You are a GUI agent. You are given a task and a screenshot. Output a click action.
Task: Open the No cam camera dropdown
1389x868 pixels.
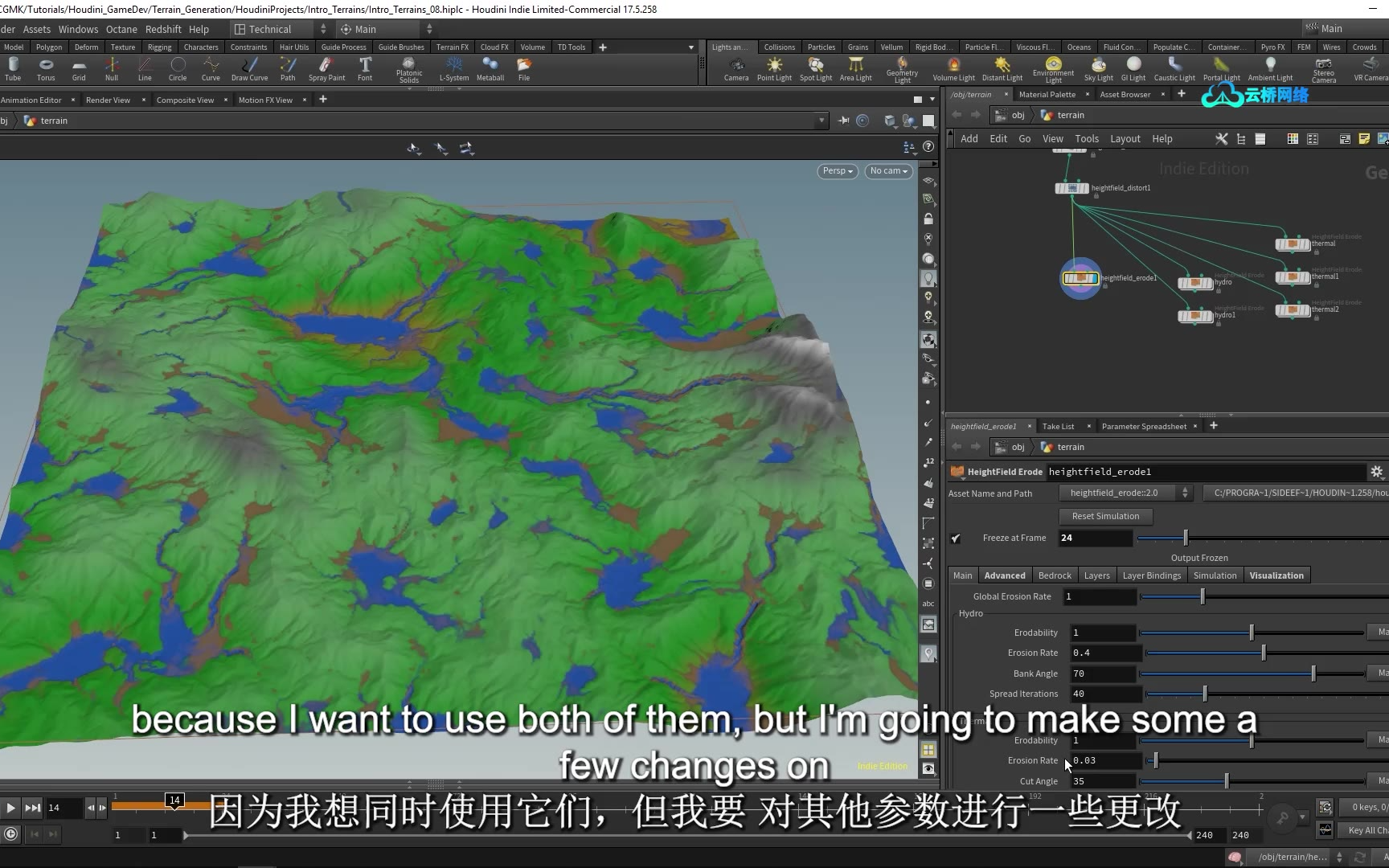888,171
